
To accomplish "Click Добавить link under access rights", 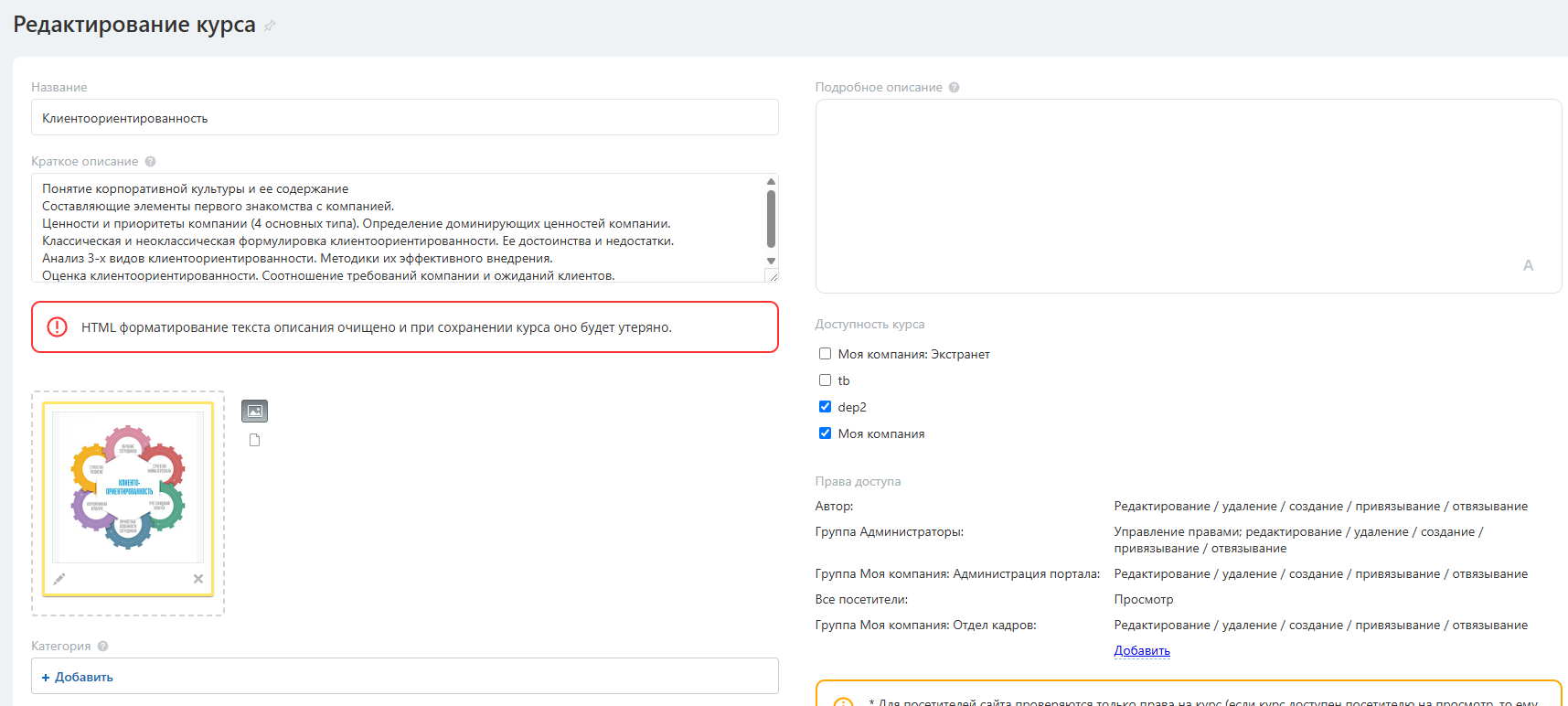I will click(x=1142, y=650).
